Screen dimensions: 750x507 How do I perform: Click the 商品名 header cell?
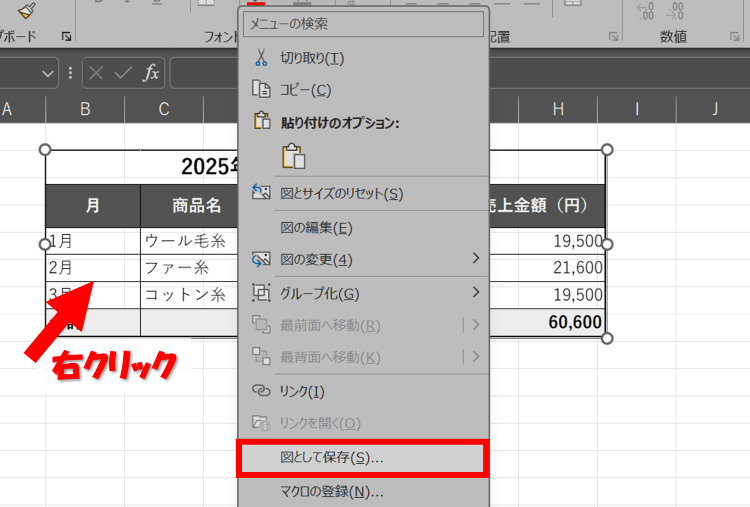tap(189, 206)
